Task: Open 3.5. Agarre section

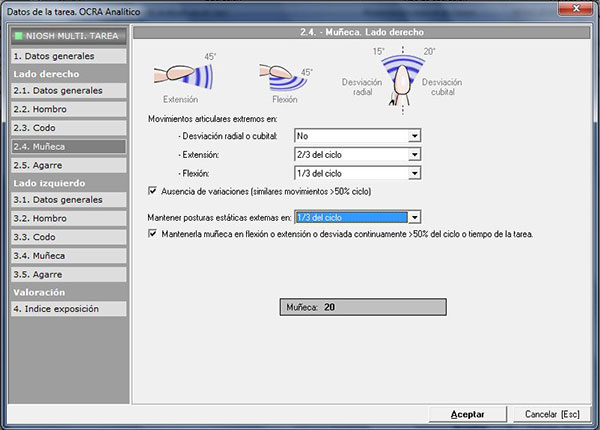Action: coord(68,274)
